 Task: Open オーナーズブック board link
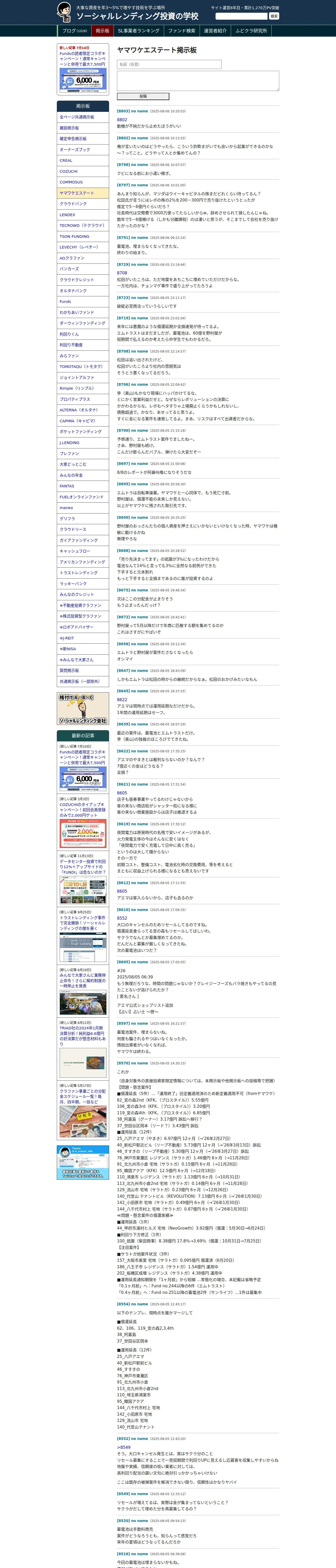click(x=83, y=150)
